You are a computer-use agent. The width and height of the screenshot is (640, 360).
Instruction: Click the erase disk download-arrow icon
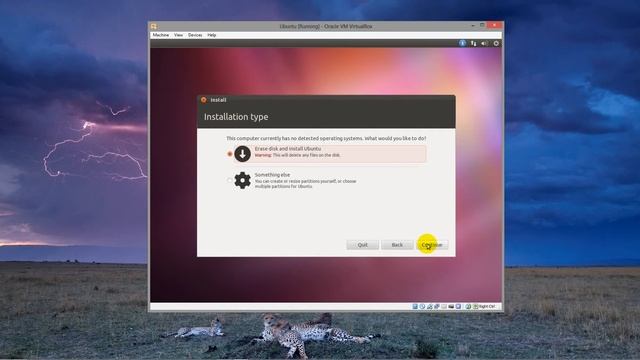click(x=242, y=154)
